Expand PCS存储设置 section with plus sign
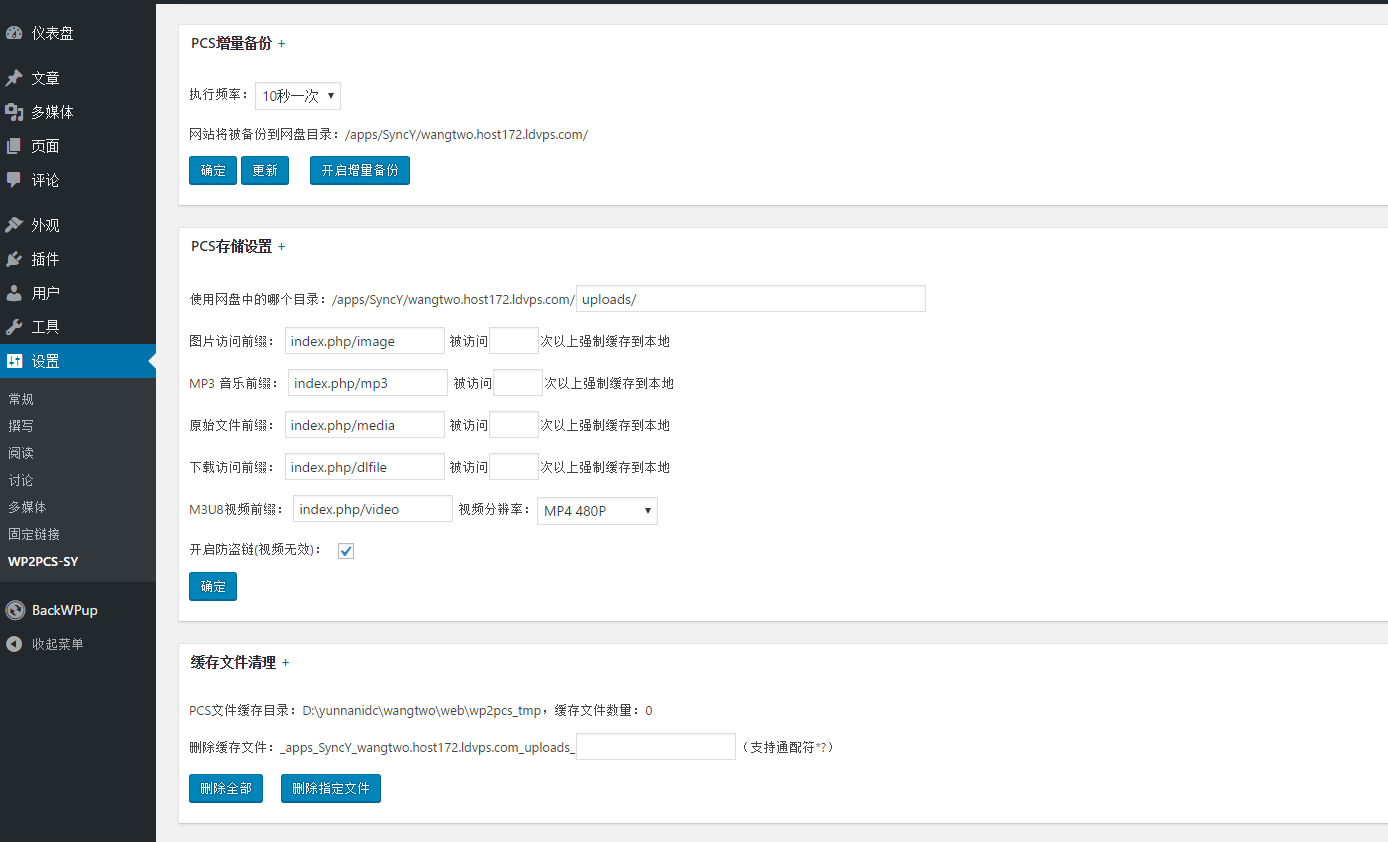This screenshot has width=1388, height=842. coord(281,247)
